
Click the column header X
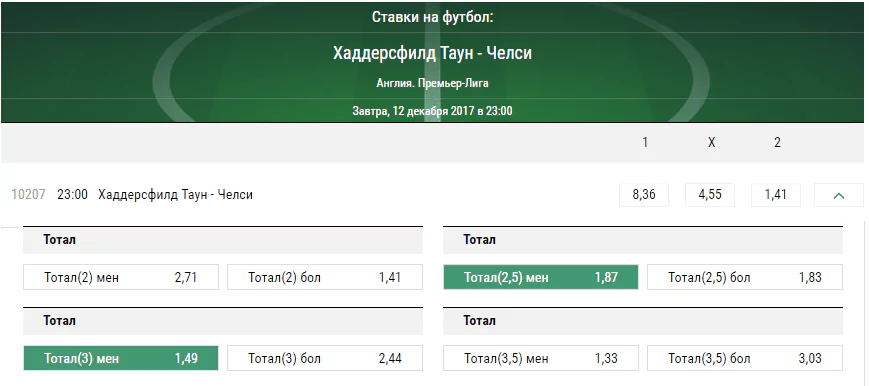tap(712, 143)
